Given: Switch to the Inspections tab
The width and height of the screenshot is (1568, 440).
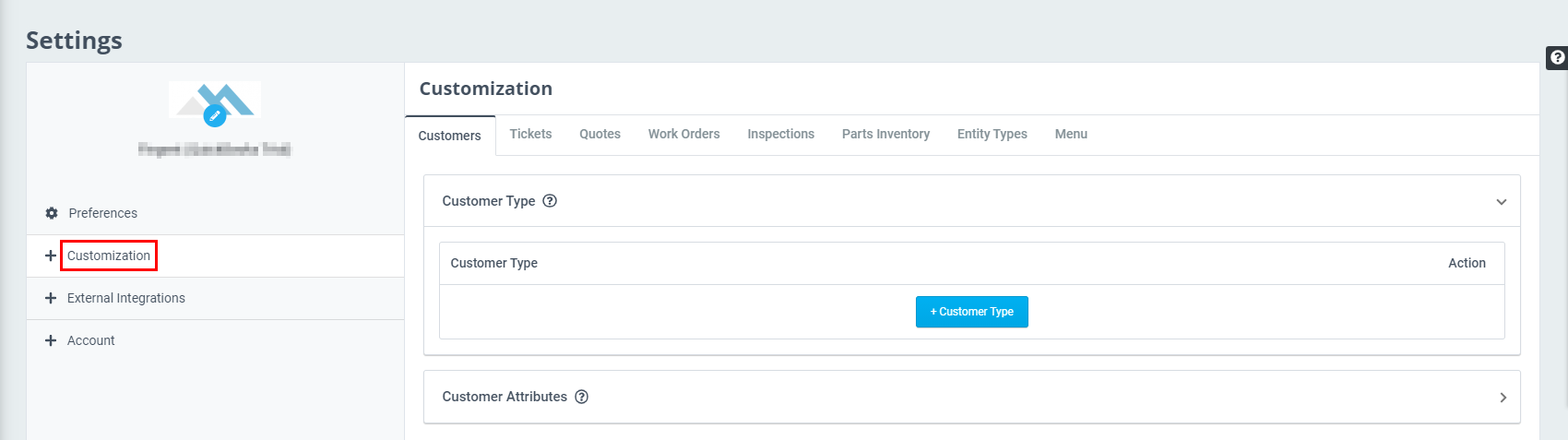Looking at the screenshot, I should pyautogui.click(x=780, y=134).
